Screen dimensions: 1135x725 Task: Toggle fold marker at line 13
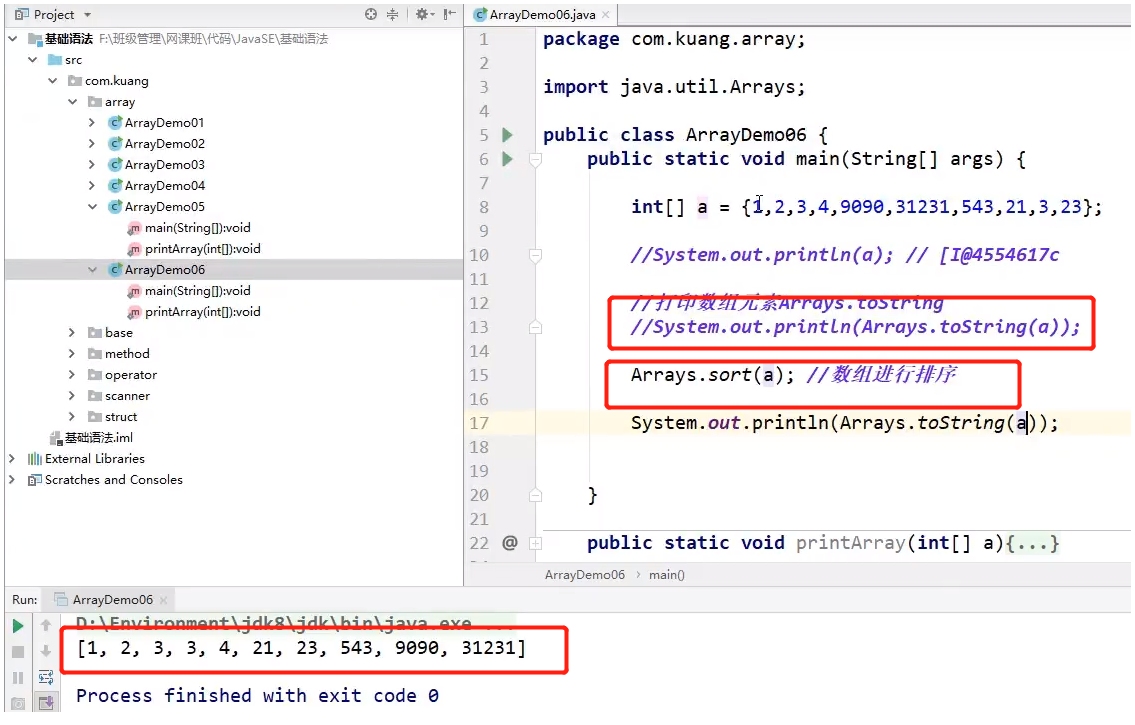coord(536,327)
